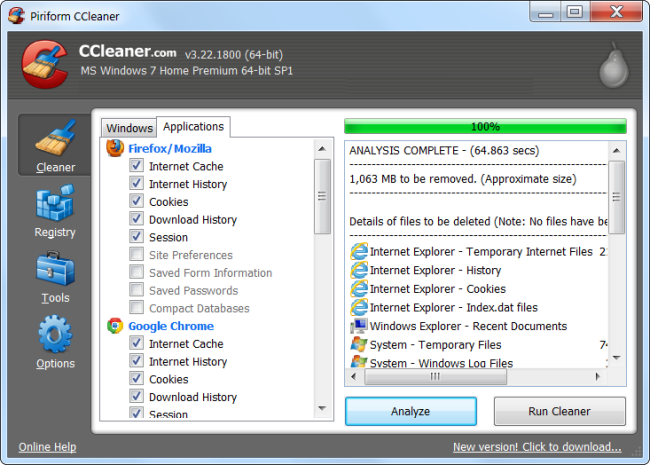Click the Piriform pear logo
Viewport: 650px width, 465px height.
(614, 66)
